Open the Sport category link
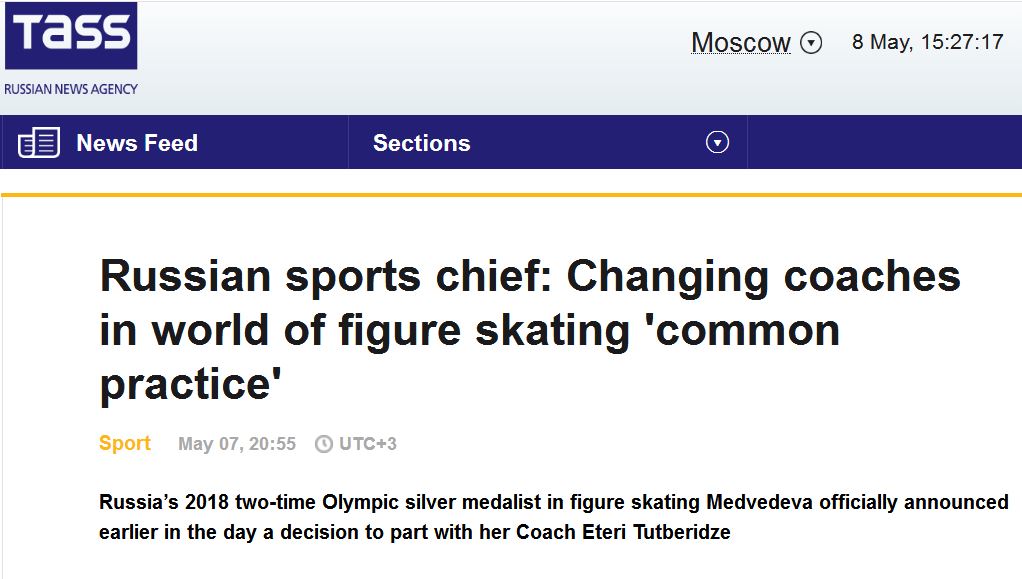 (125, 443)
